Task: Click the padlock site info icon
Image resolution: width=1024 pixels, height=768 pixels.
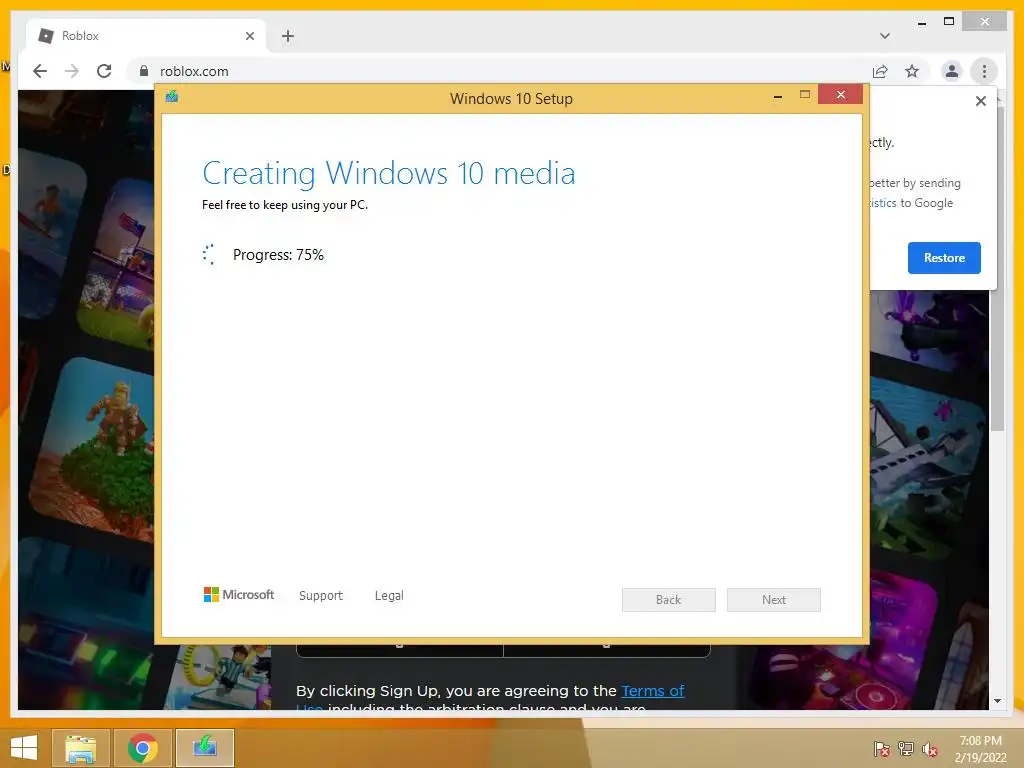Action: [144, 71]
